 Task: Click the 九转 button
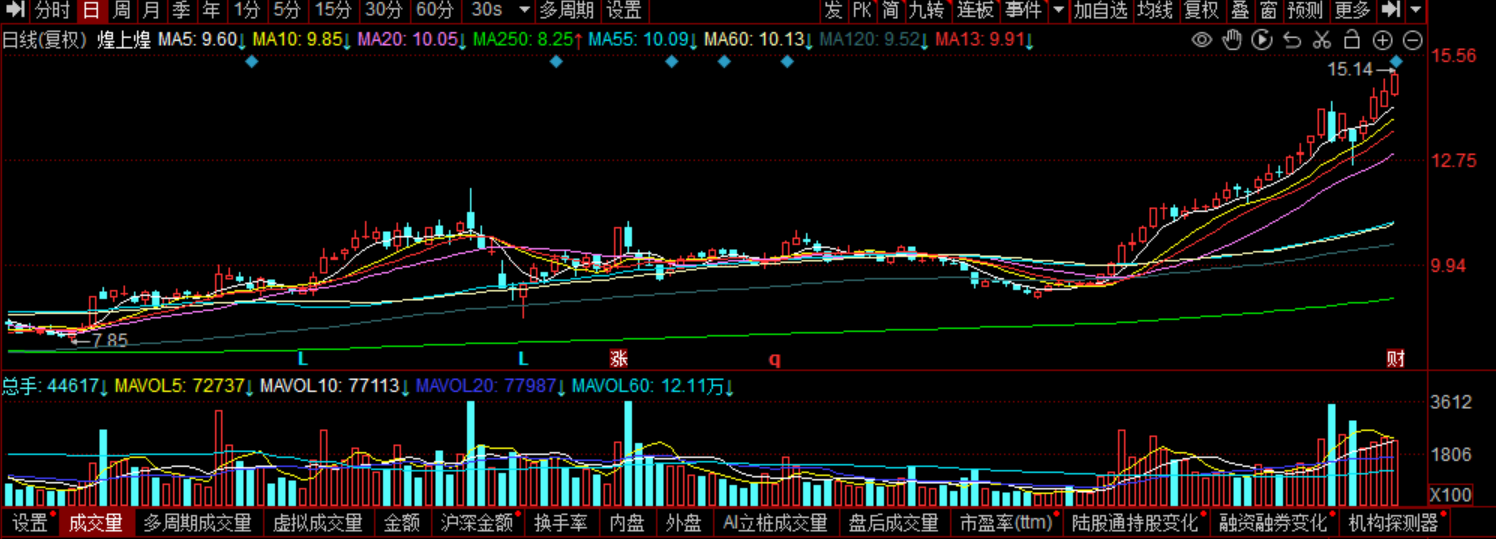pos(926,11)
